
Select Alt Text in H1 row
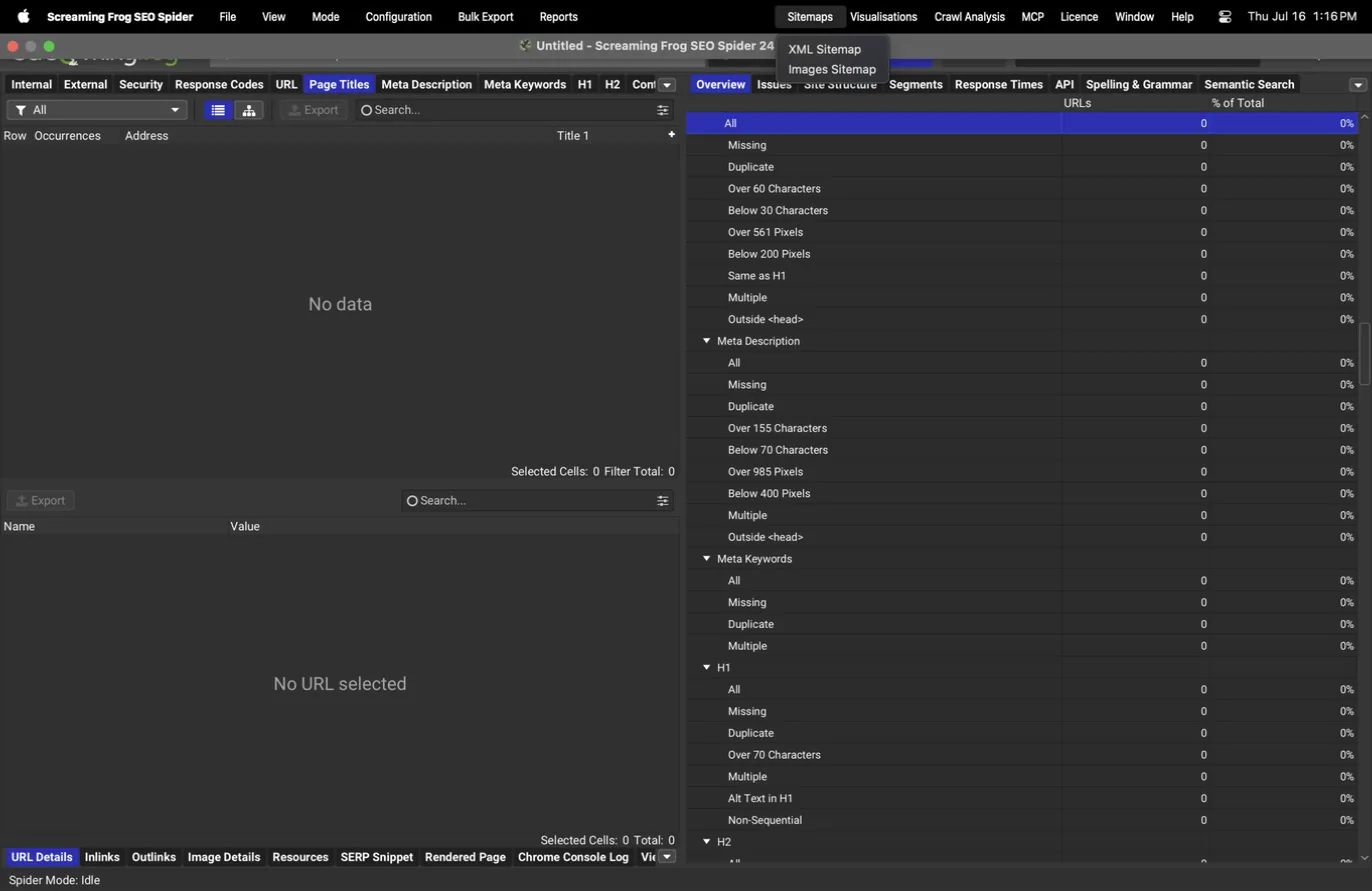click(x=1021, y=798)
